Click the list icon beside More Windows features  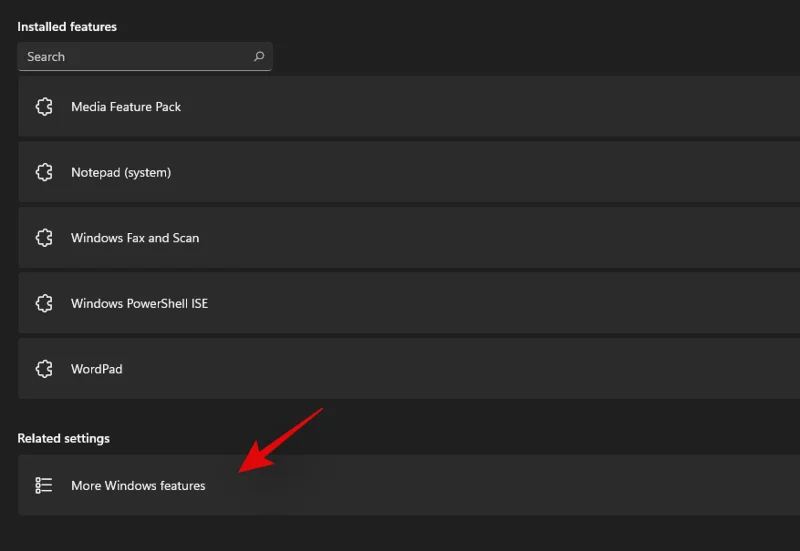(44, 486)
